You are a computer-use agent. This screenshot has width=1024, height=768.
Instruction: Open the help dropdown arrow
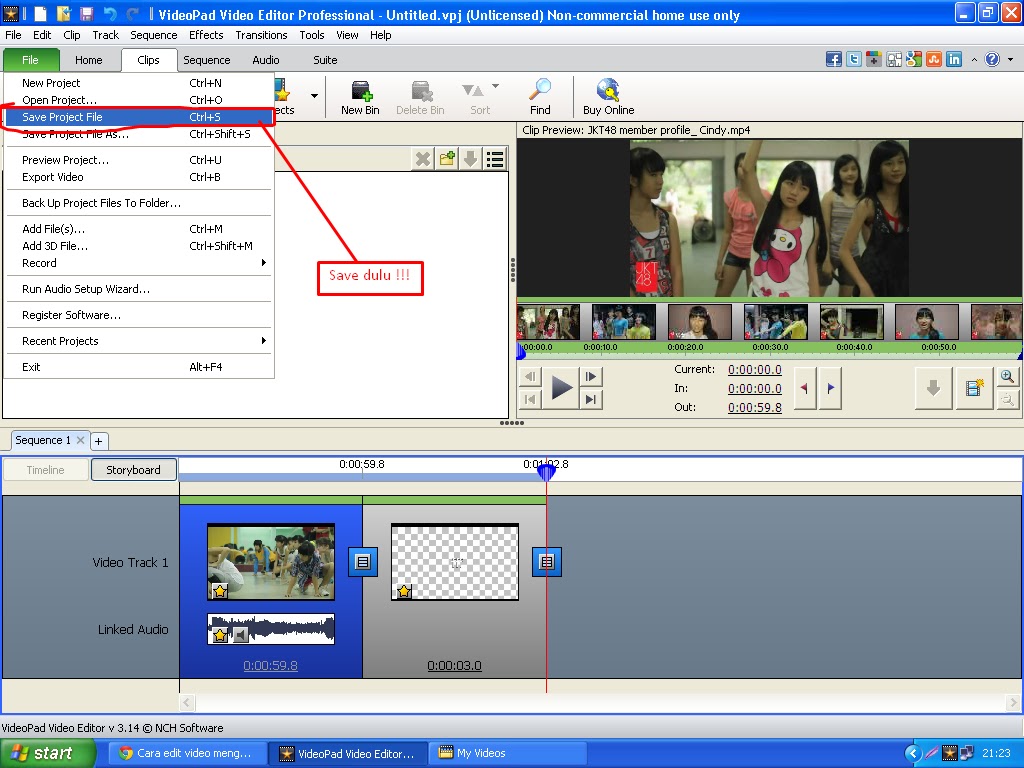[x=1011, y=59]
